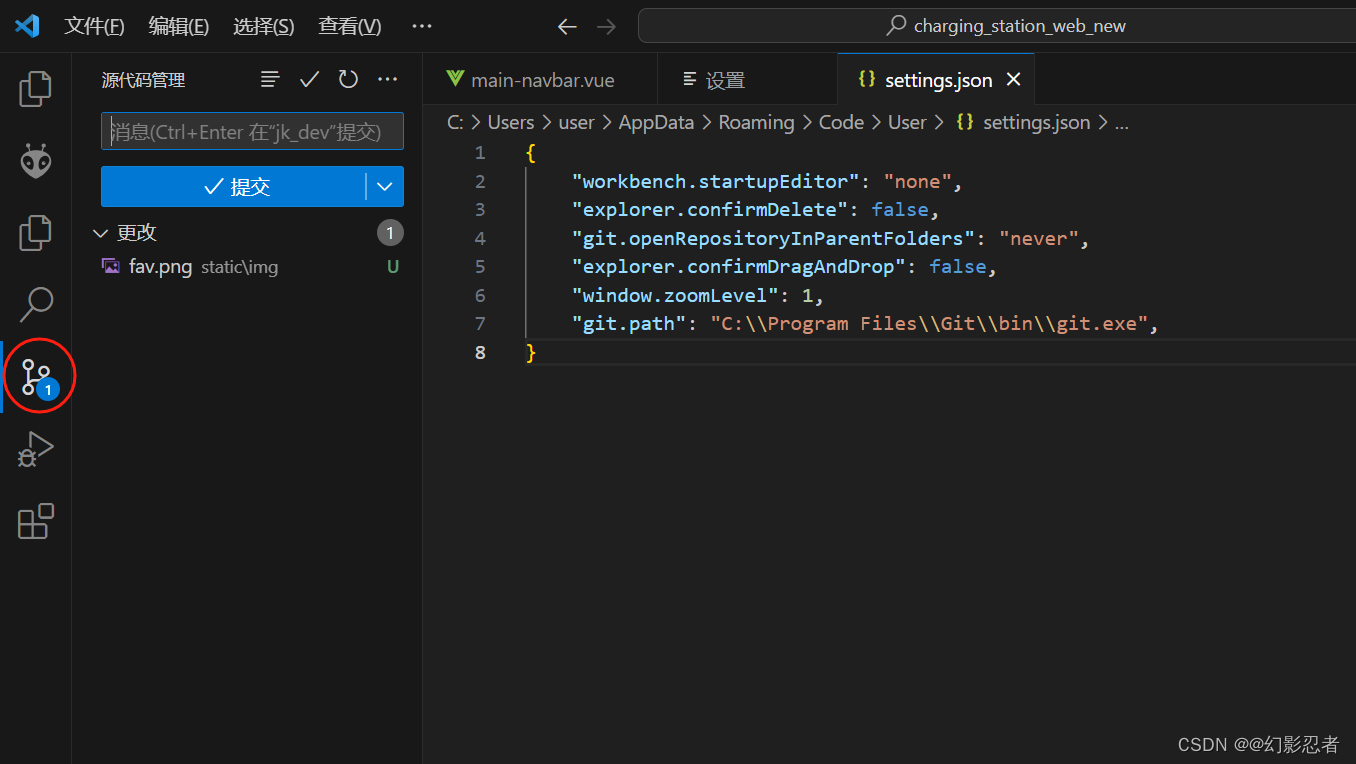Show more menu items ellipsis in title bar
This screenshot has width=1356, height=764.
point(422,27)
